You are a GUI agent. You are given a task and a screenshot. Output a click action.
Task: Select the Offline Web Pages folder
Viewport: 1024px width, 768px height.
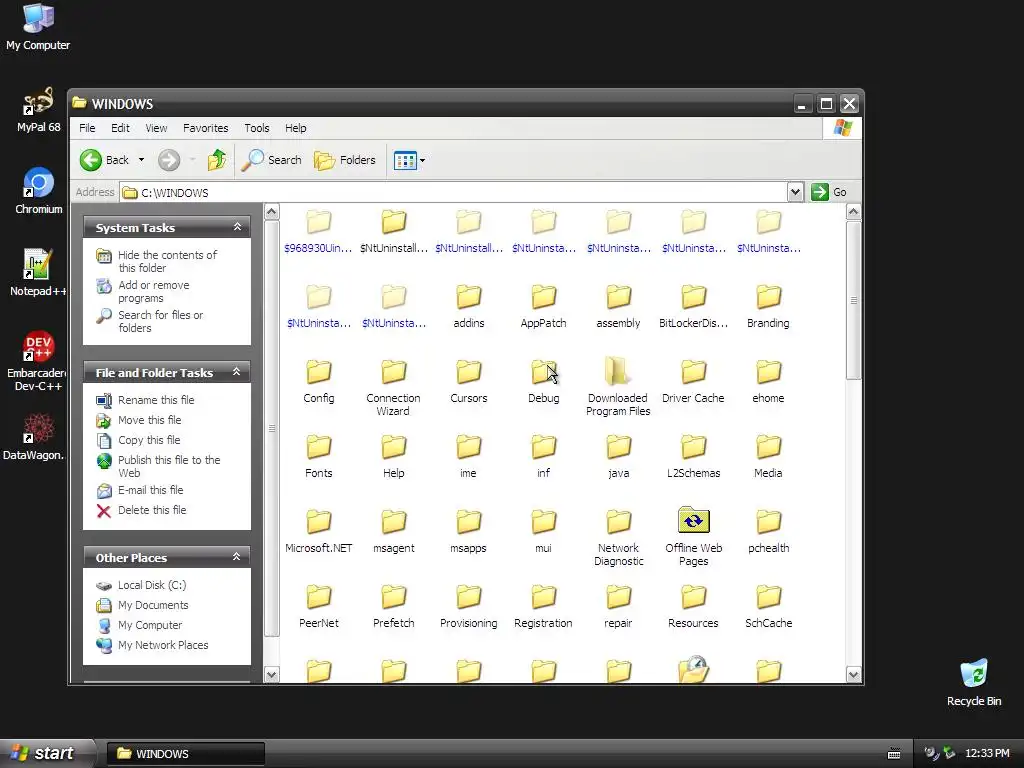tap(693, 537)
